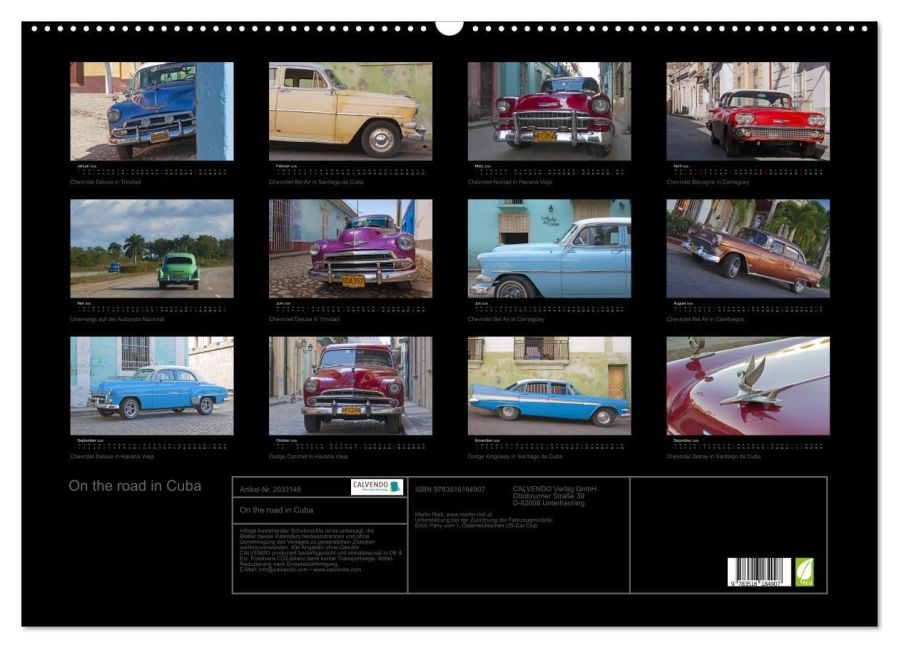This screenshot has height=648, width=899.
Task: Select caption "Chevrolet Bel Air in Camagüey"
Action: point(506,319)
